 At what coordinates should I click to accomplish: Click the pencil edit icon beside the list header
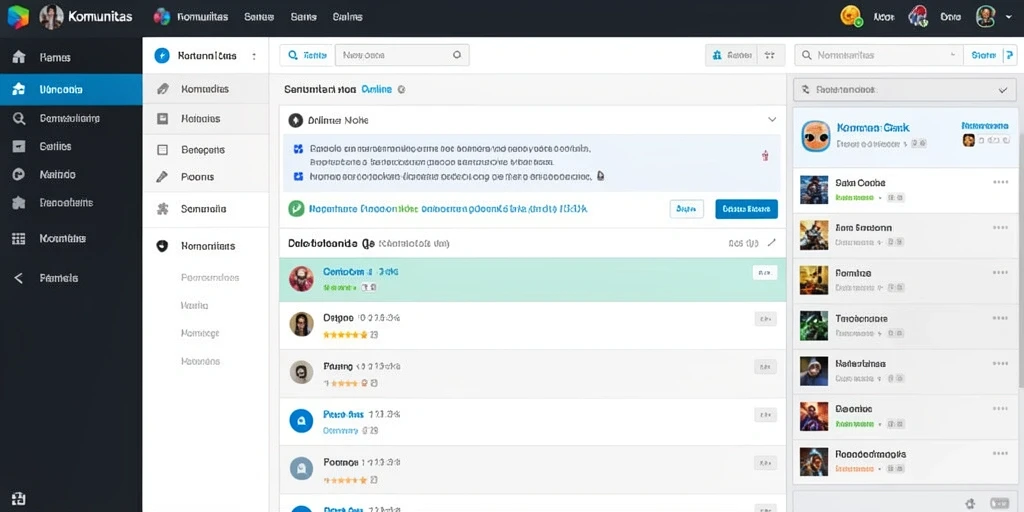pyautogui.click(x=771, y=243)
